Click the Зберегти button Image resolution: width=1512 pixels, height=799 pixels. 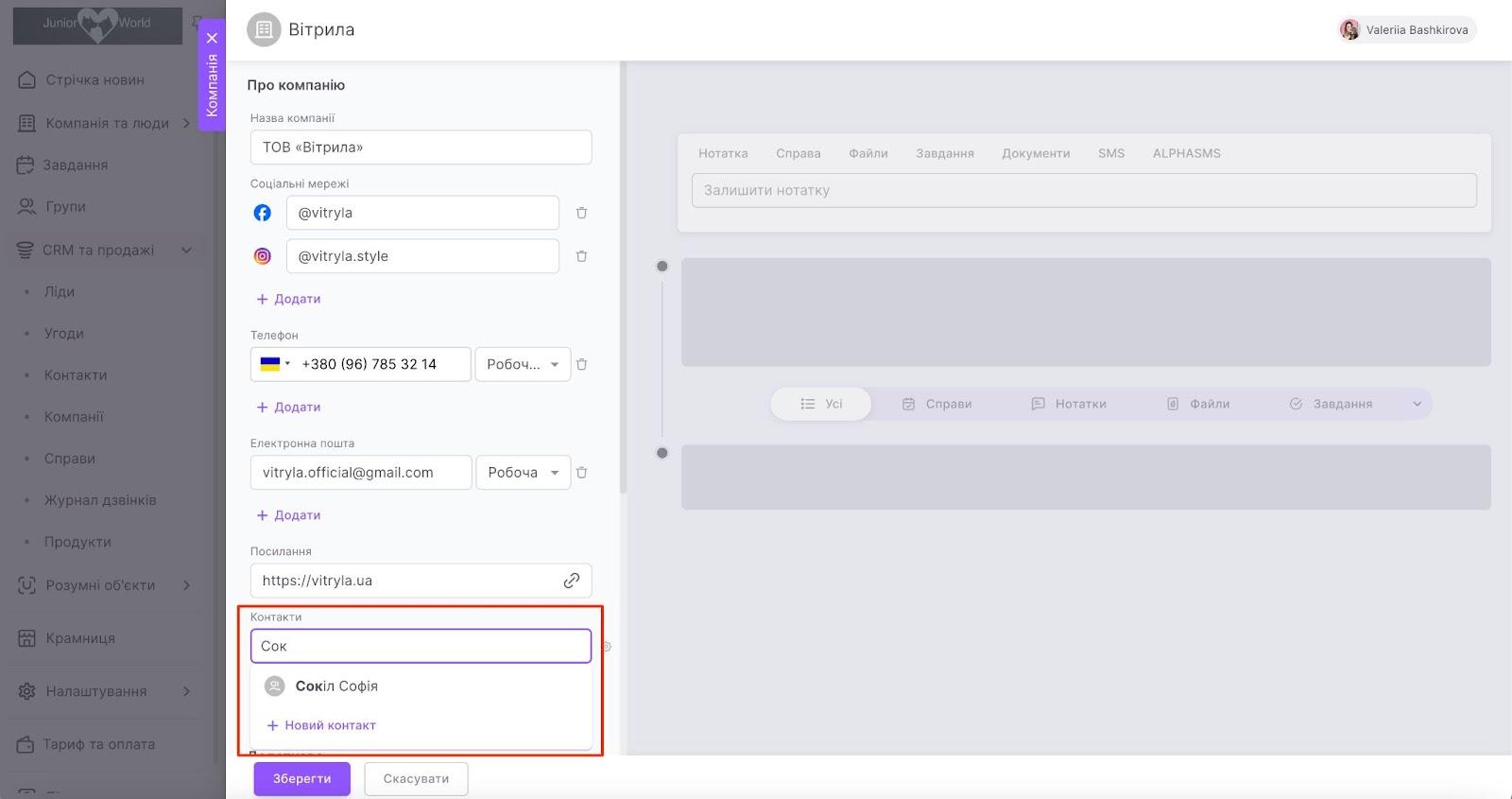301,779
